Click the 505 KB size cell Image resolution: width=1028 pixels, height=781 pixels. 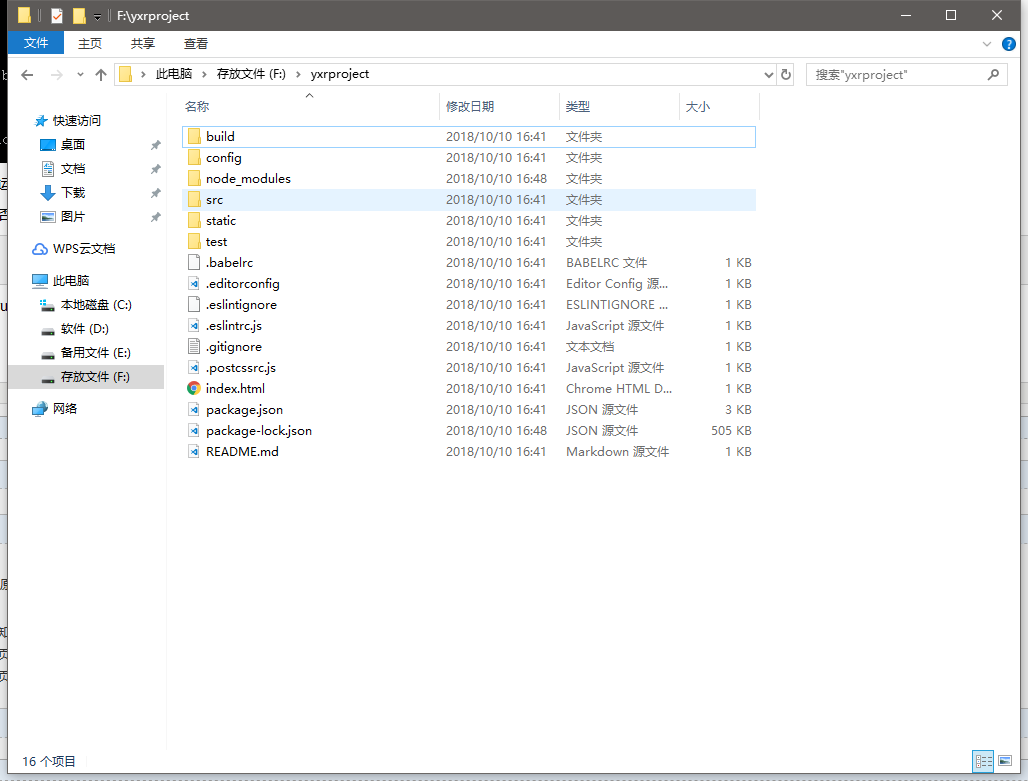(731, 431)
